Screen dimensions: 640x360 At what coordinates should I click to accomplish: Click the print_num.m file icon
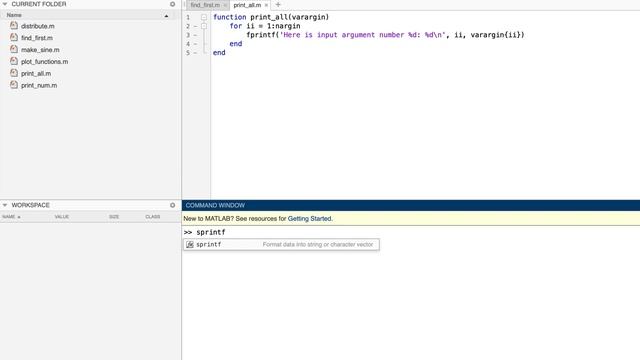(x=14, y=85)
